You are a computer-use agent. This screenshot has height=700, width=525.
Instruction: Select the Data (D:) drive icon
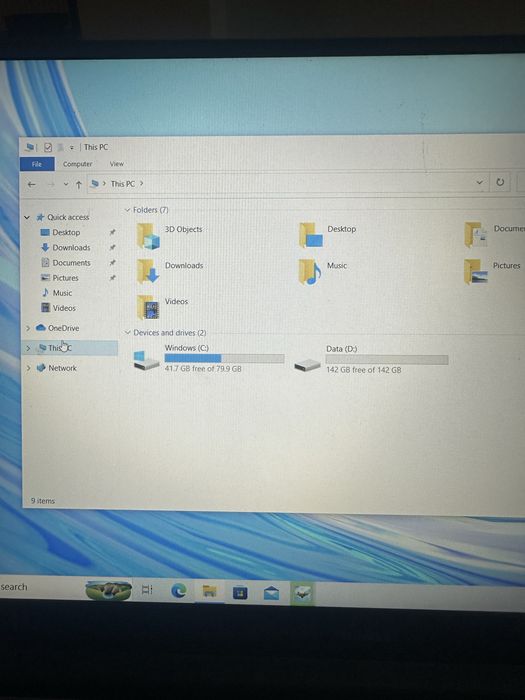click(307, 366)
